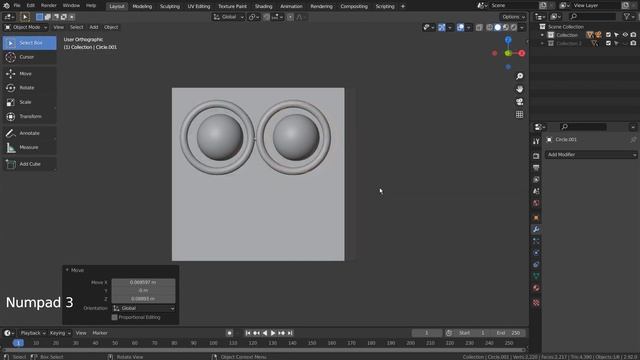Screen dimensions: 640x360
Task: Switch to the UV Editing workspace tab
Action: pyautogui.click(x=199, y=6)
